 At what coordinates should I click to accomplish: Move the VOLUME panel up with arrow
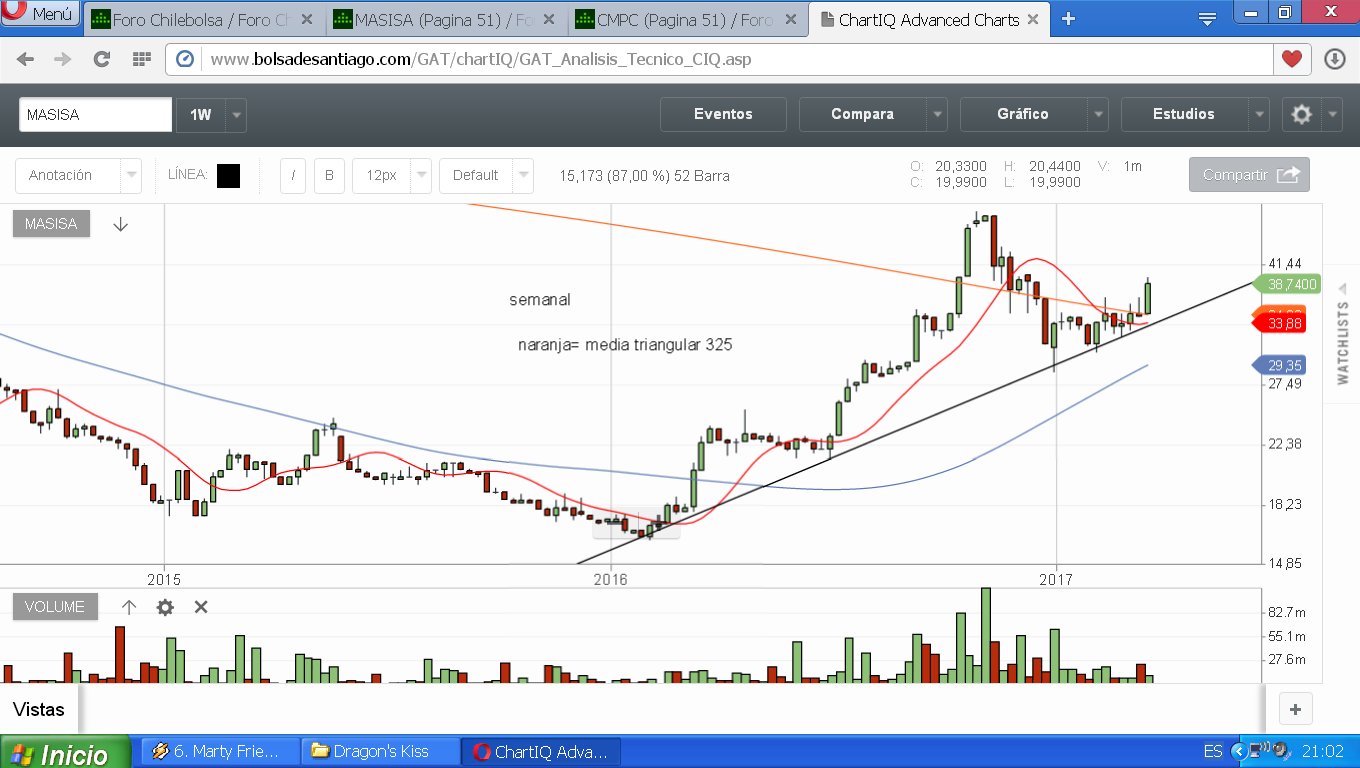(129, 607)
